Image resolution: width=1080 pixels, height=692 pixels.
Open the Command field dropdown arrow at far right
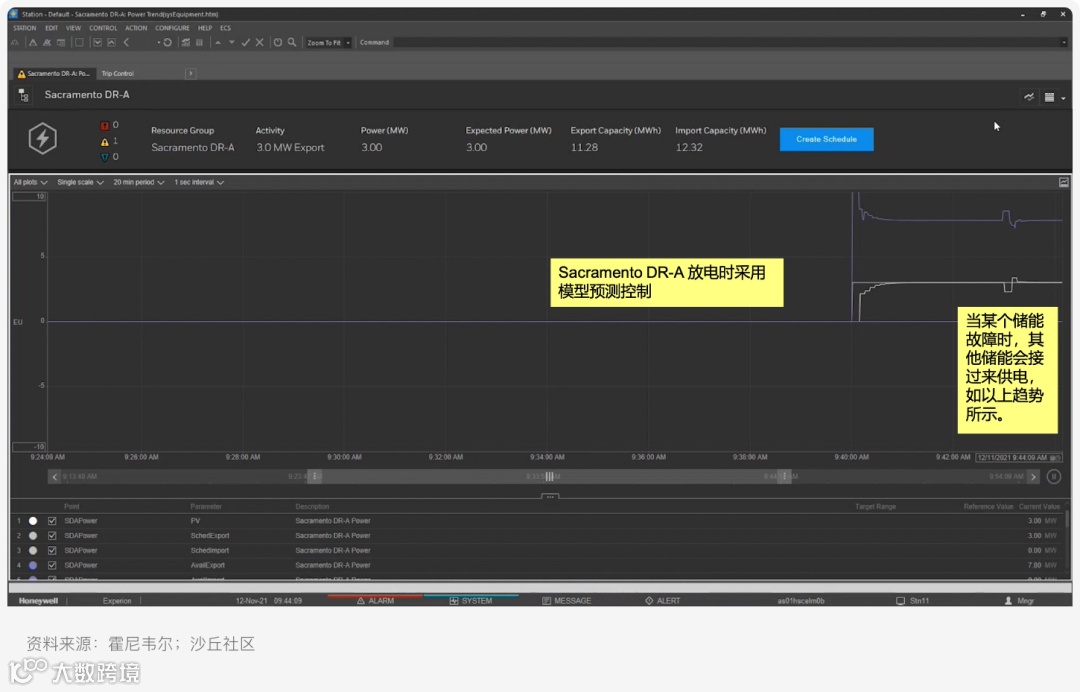pos(1064,43)
